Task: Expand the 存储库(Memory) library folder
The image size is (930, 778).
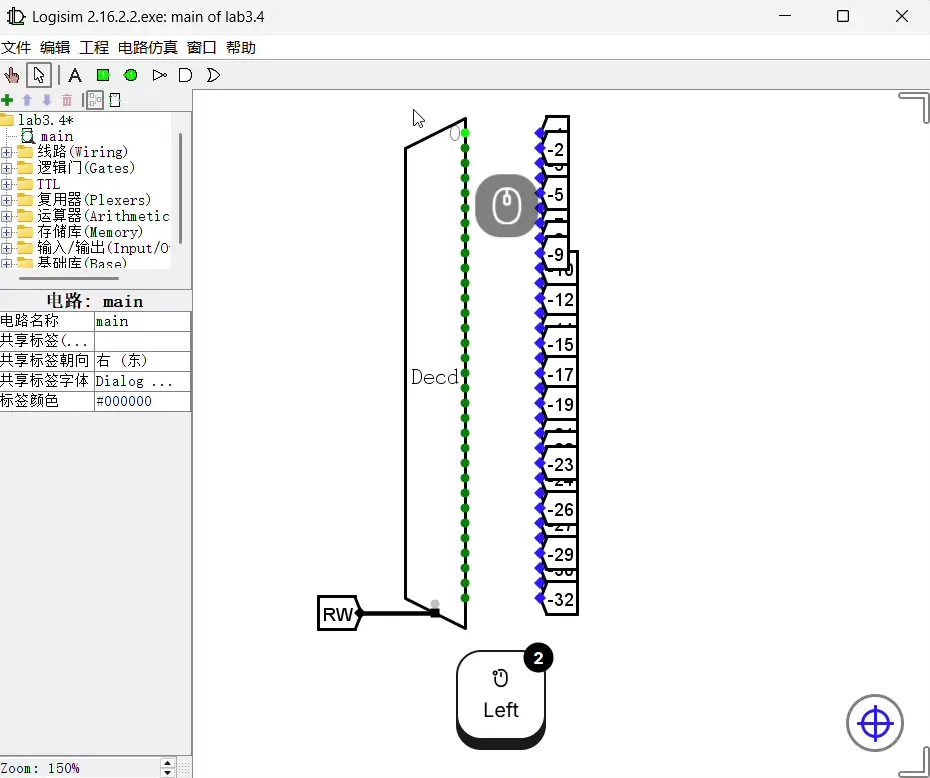Action: tap(7, 232)
